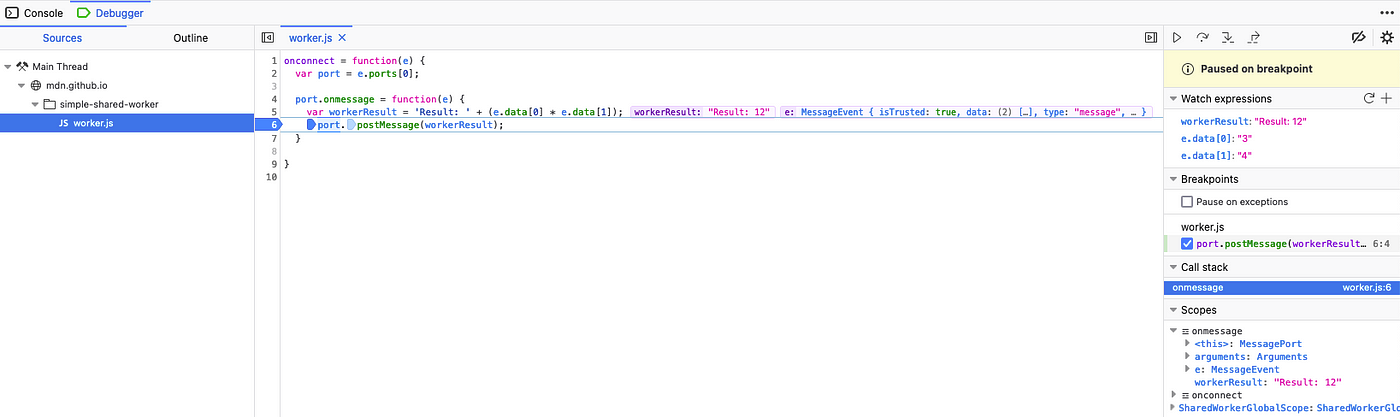The width and height of the screenshot is (1400, 417).
Task: Open debugger settings gear
Action: (1386, 37)
